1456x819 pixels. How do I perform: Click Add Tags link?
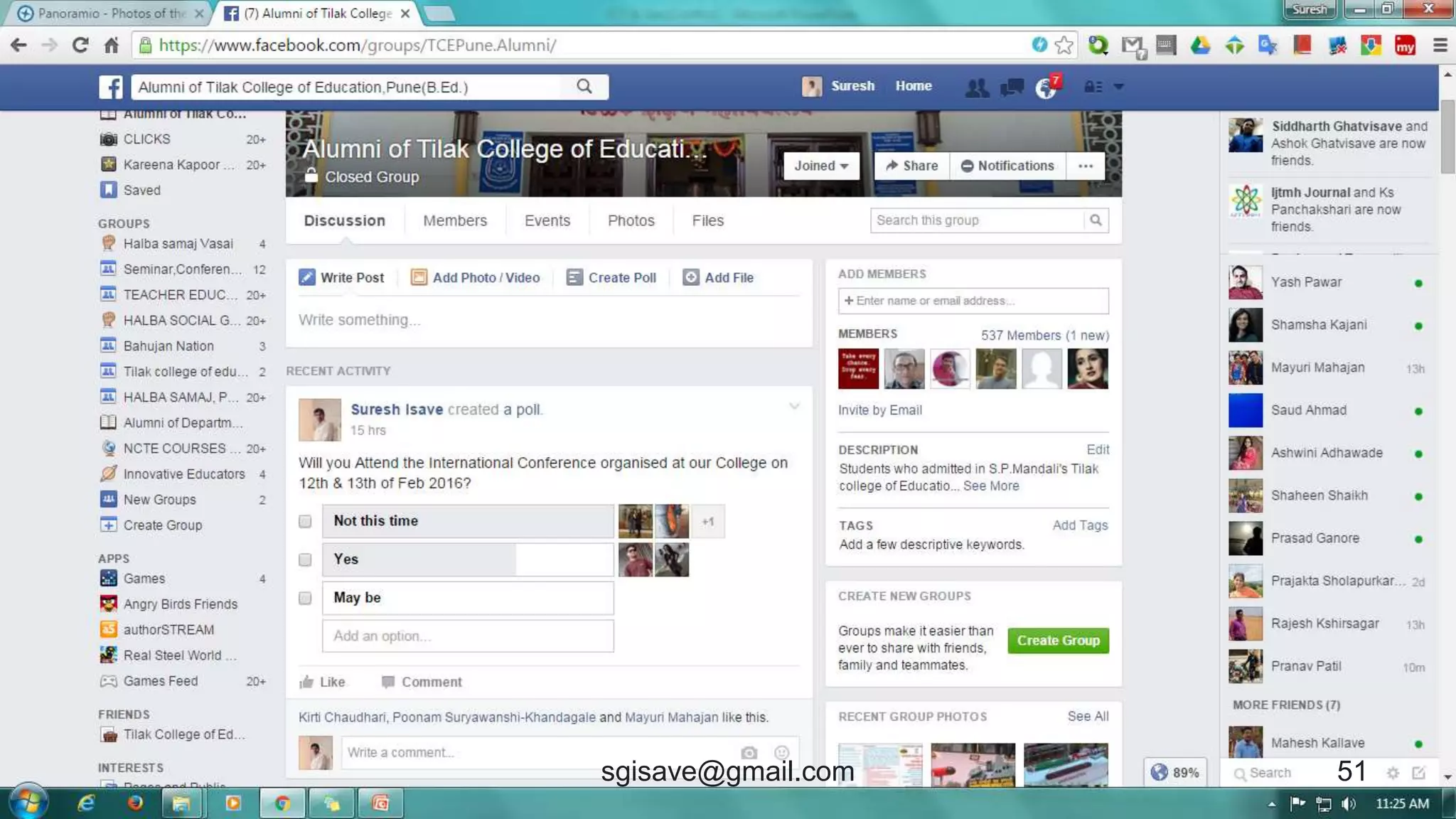[x=1080, y=525]
